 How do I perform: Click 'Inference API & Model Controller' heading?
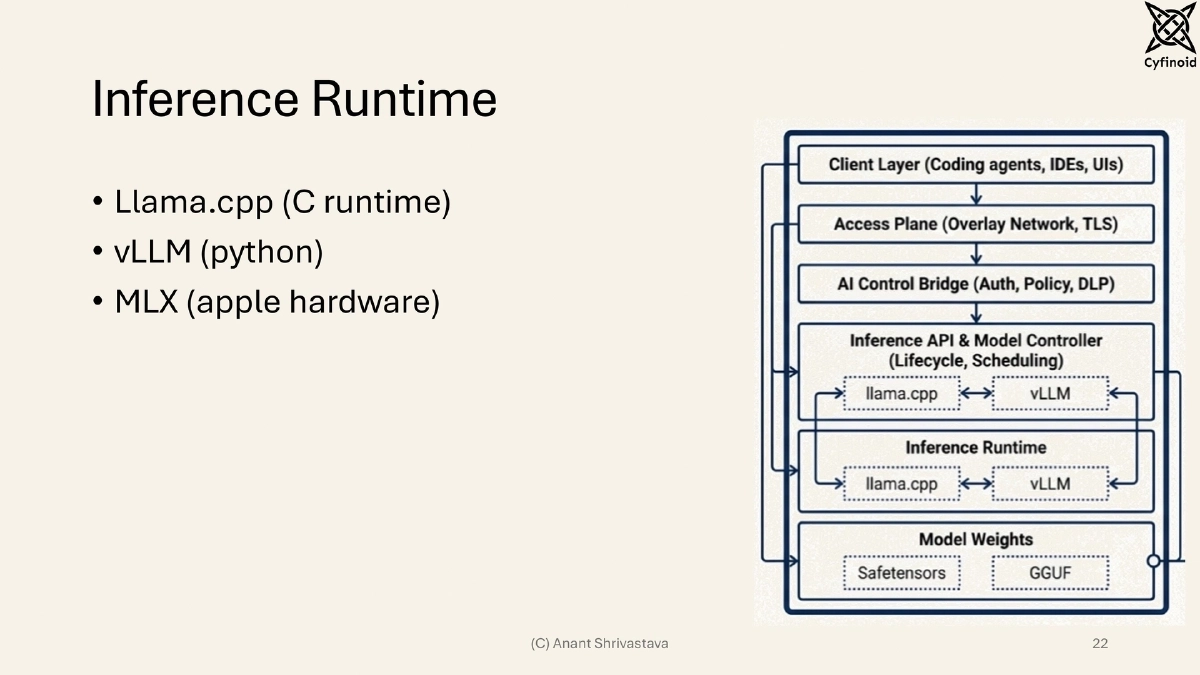click(976, 340)
